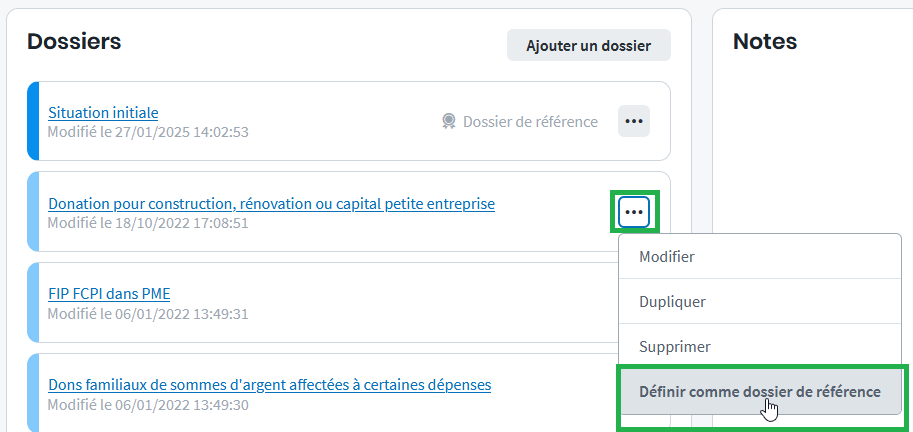Select Supprimer to delete the dossier
Viewport: 913px width, 432px height.
pyautogui.click(x=675, y=347)
